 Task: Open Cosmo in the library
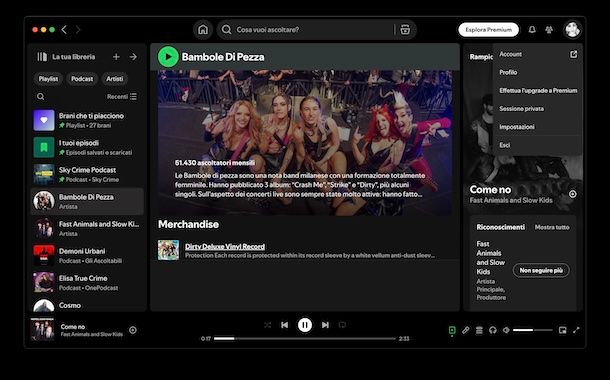tap(87, 305)
